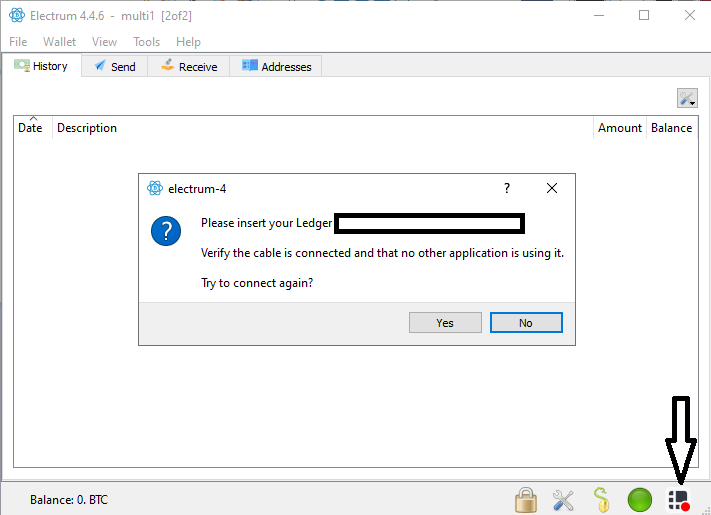Click the dialog help question mark button
The height and width of the screenshot is (515, 711).
coord(507,188)
